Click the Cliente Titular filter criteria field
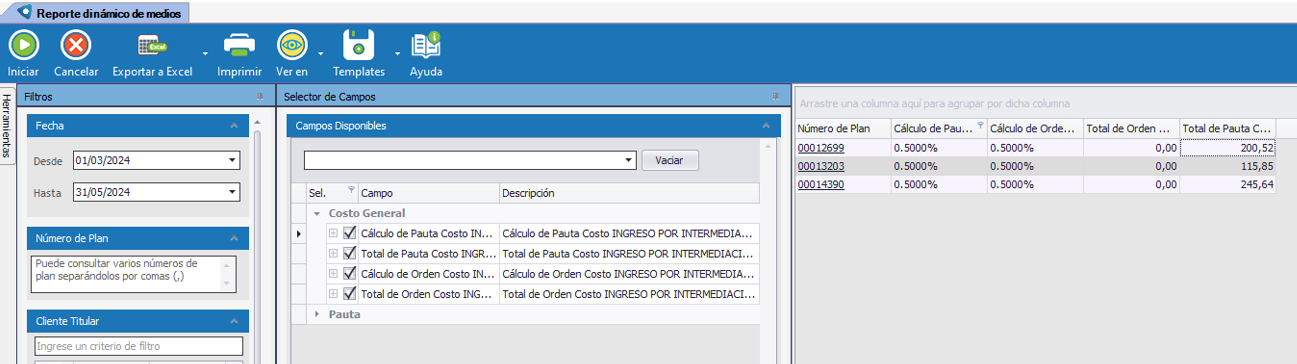The image size is (1297, 364). pyautogui.click(x=138, y=346)
